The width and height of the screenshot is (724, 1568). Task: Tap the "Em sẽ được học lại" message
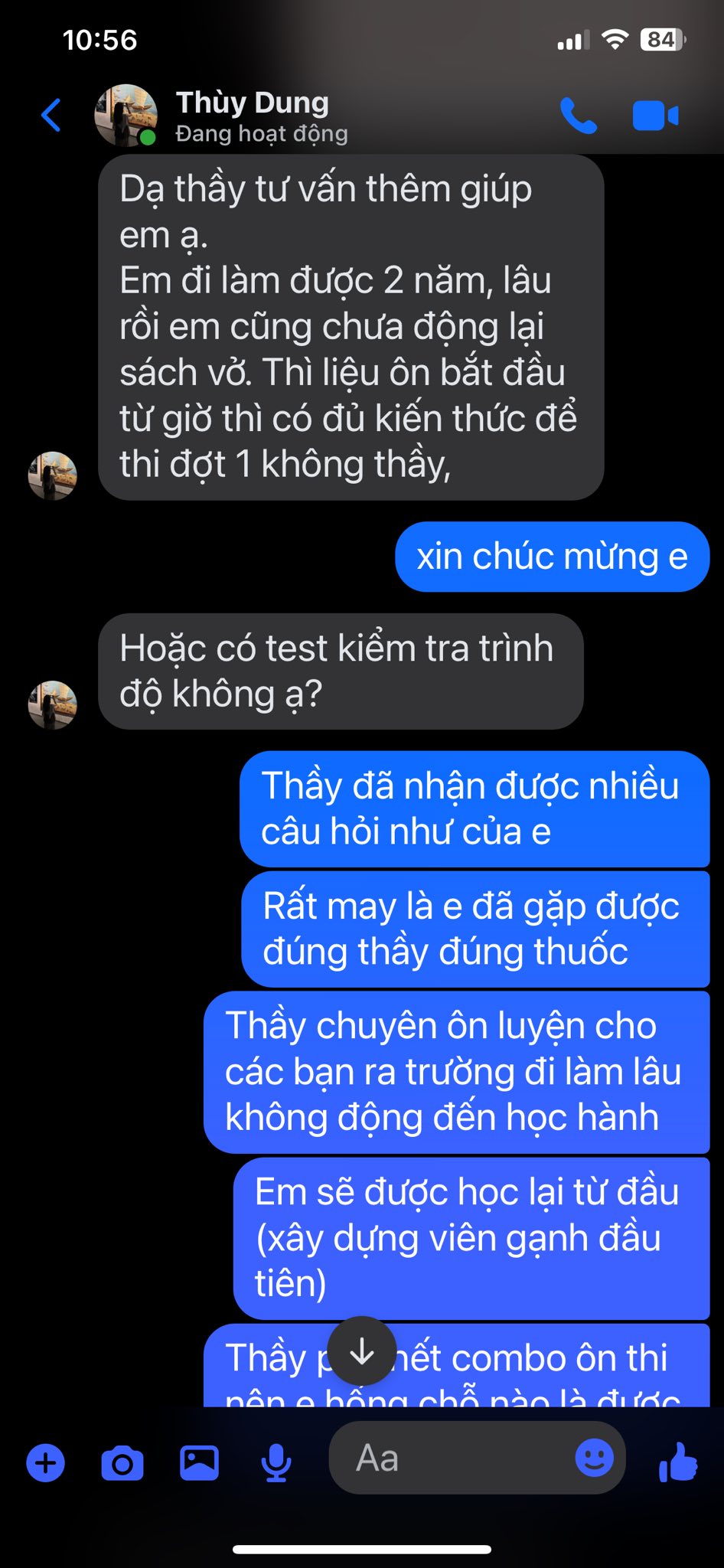[471, 1238]
